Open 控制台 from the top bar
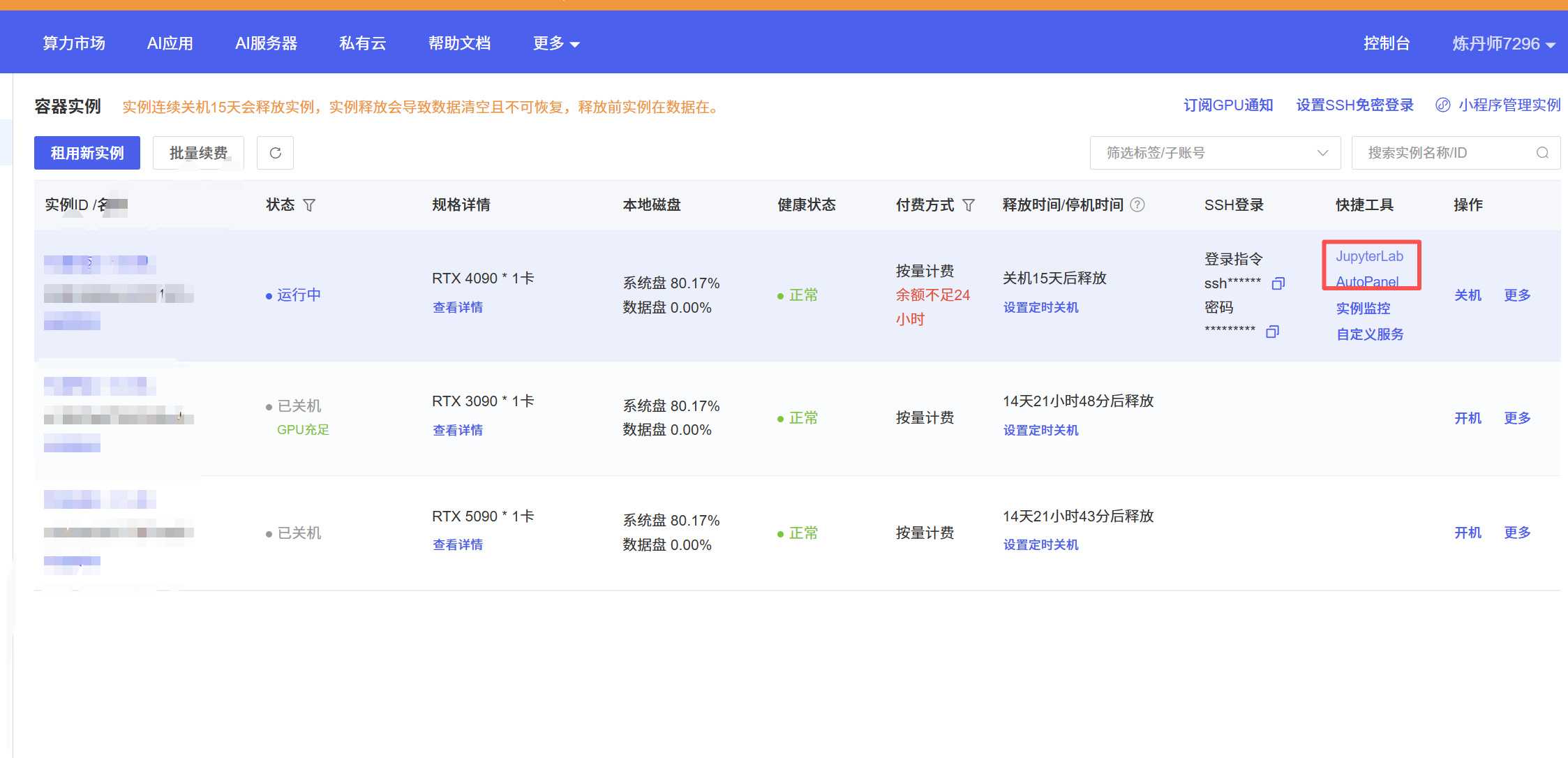Screen dimensions: 1568x758 [x=1387, y=43]
